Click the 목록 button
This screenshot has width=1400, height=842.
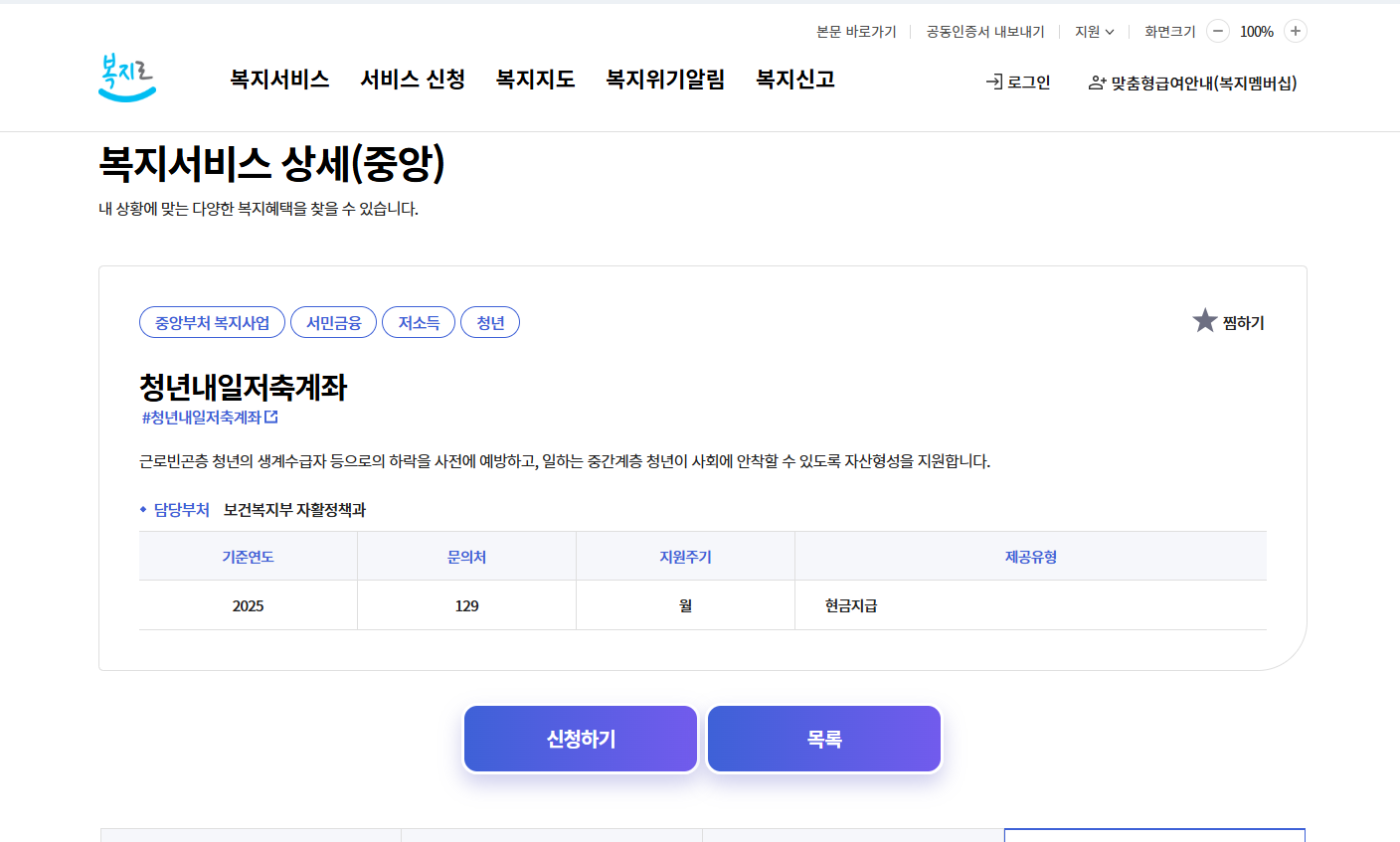(x=824, y=739)
